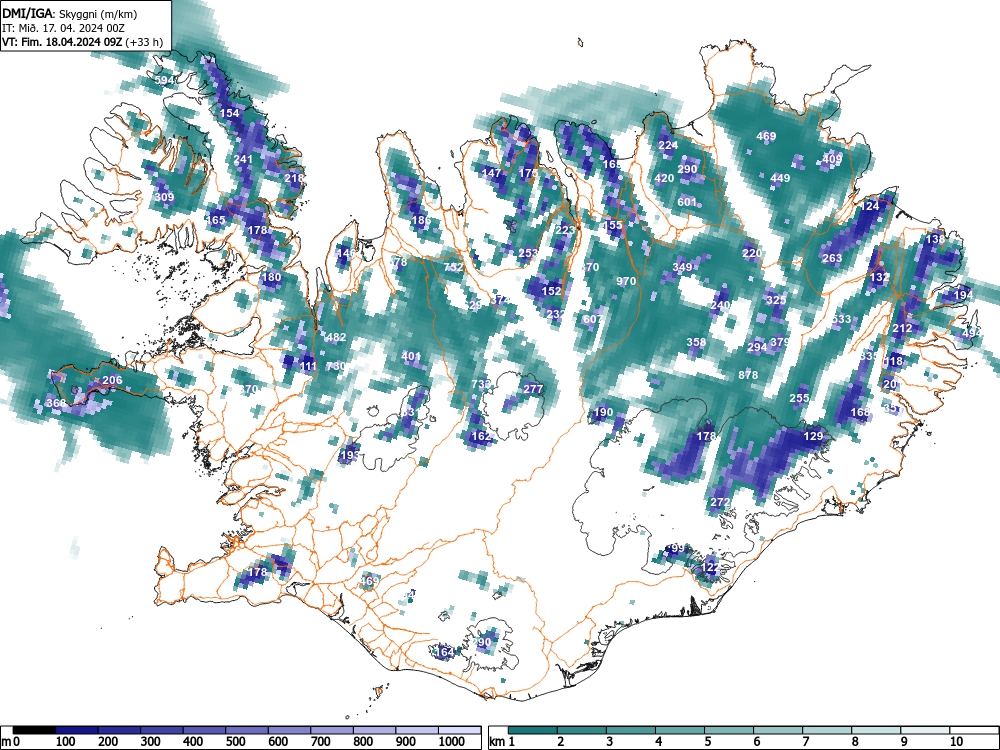Click the visibility value 129 on the map

click(813, 436)
